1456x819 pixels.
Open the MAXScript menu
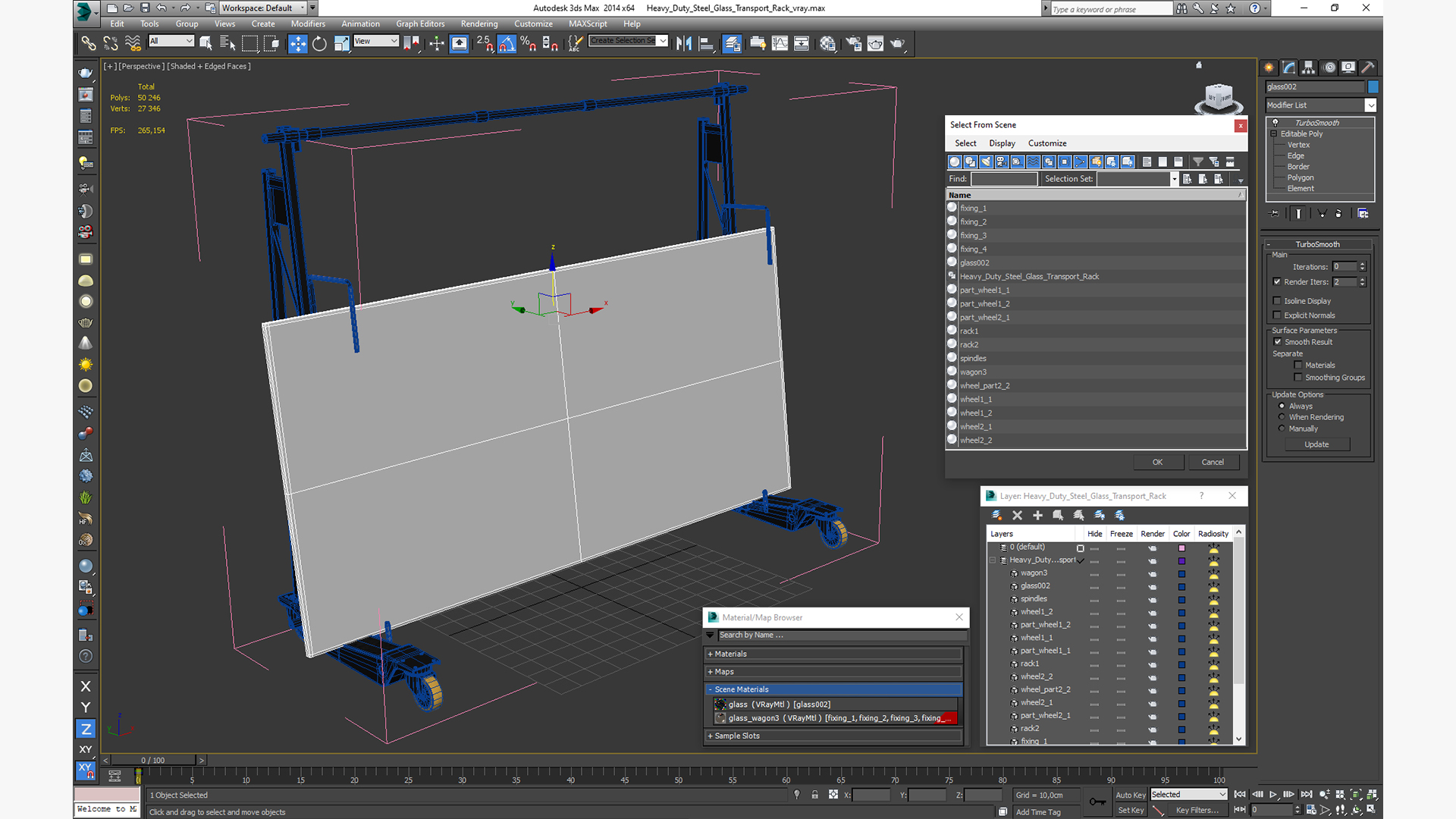click(588, 24)
